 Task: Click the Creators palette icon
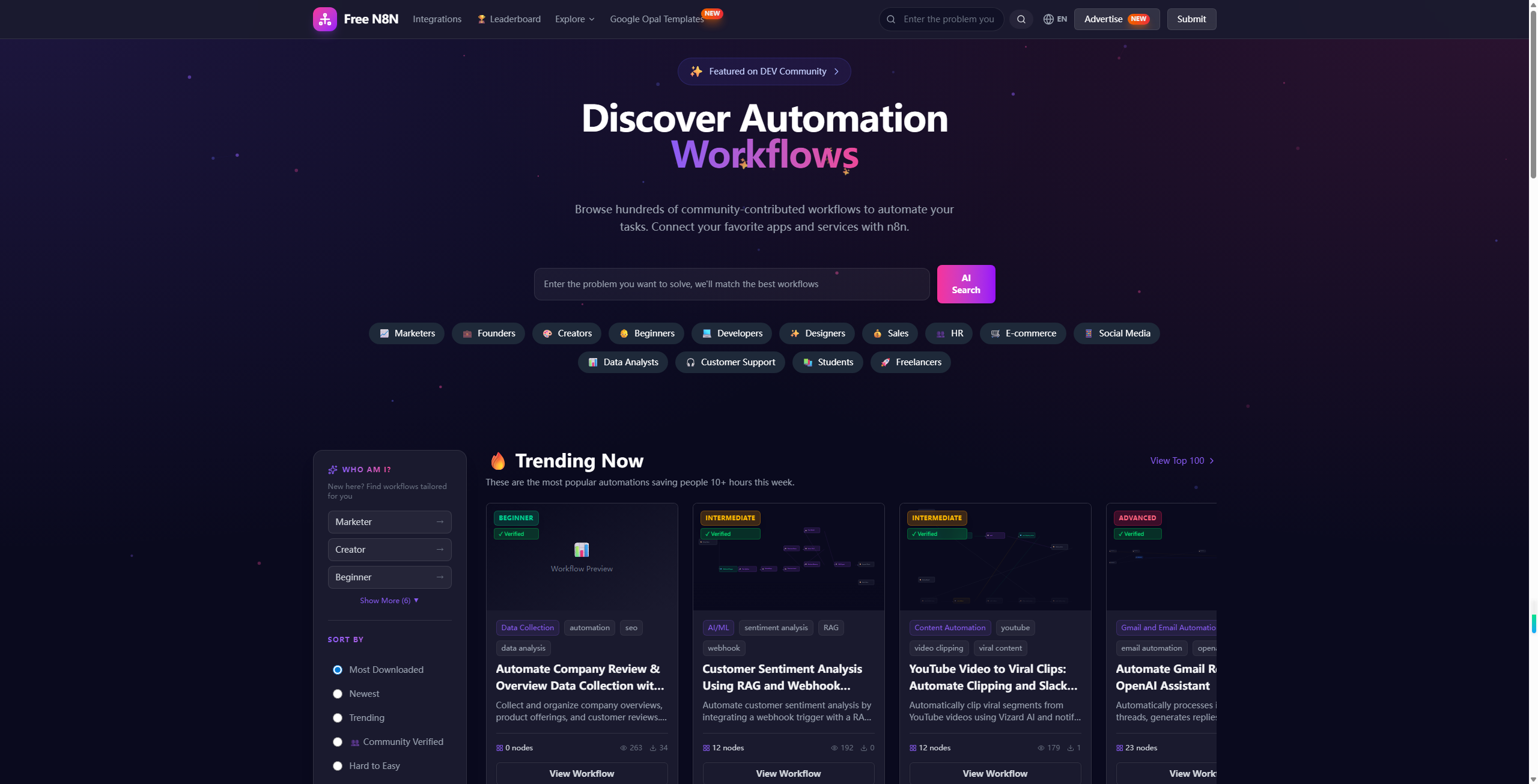click(x=547, y=333)
